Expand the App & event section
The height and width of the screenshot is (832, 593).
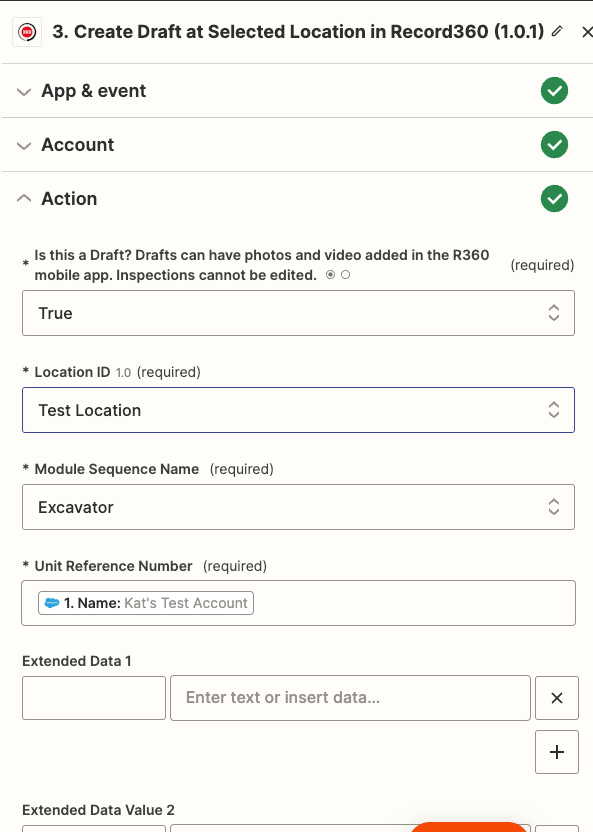(x=22, y=90)
